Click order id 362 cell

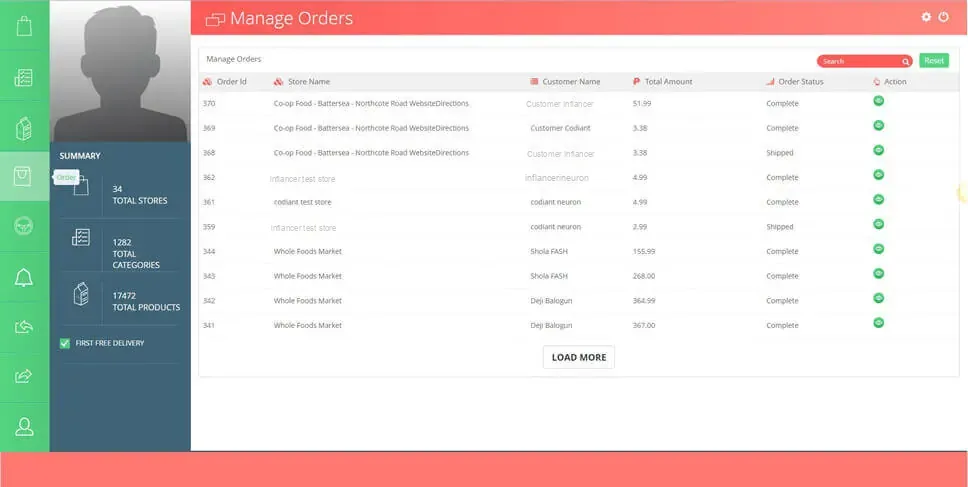coord(209,178)
